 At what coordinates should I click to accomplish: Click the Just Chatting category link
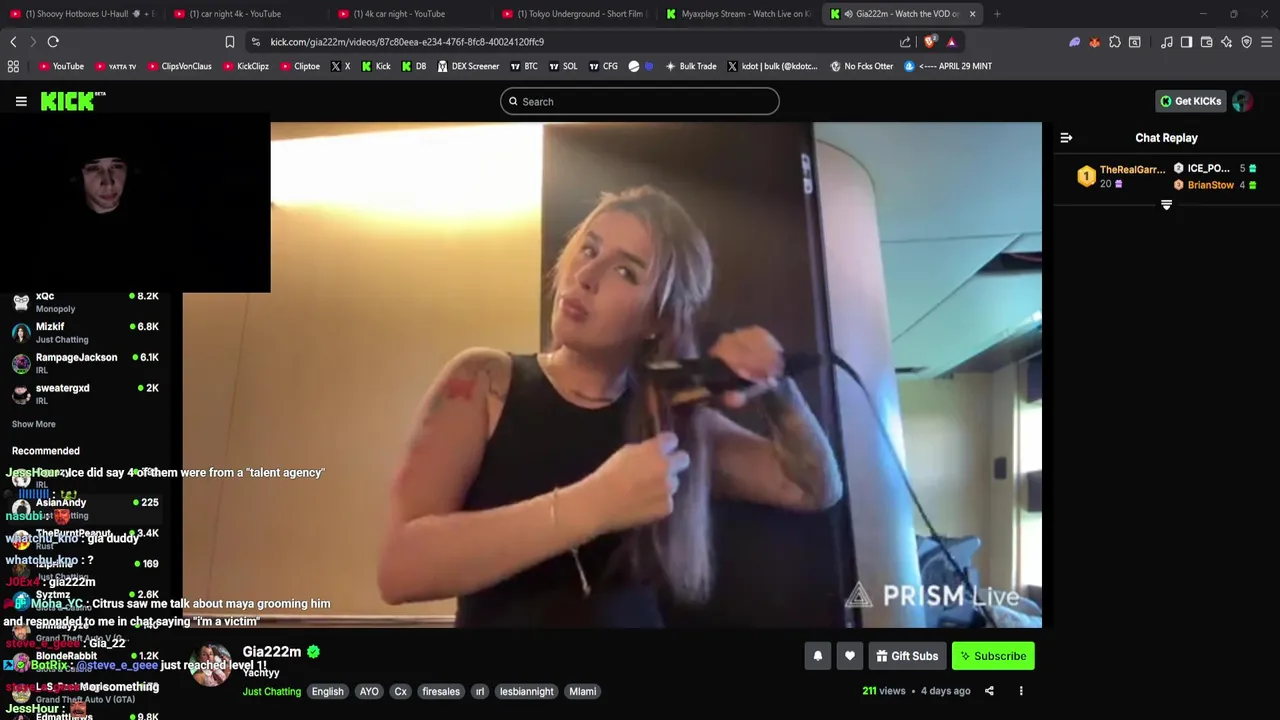point(271,691)
